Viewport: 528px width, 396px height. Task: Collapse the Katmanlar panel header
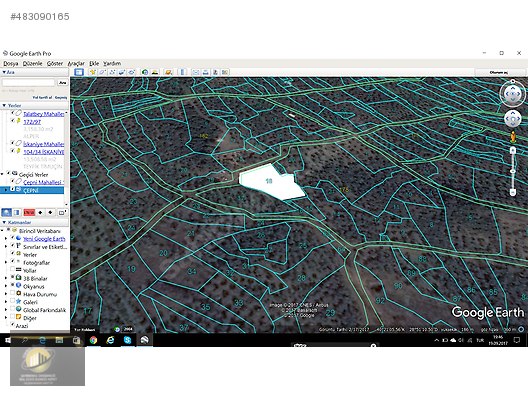4,223
